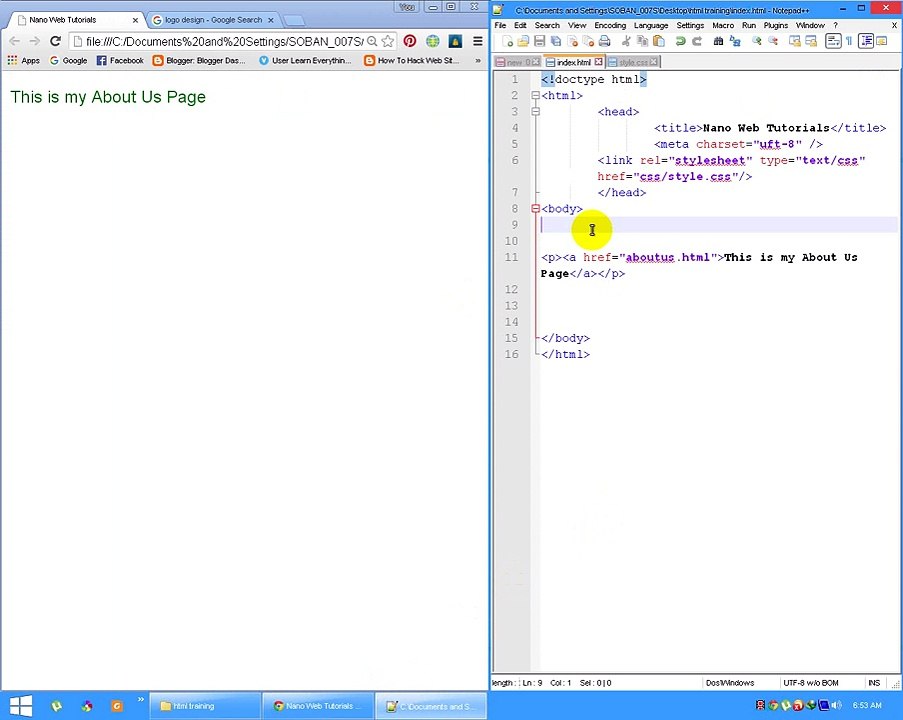Close the Nano Web Tutorials Chrome tab
Image resolution: width=903 pixels, height=720 pixels.
click(135, 20)
